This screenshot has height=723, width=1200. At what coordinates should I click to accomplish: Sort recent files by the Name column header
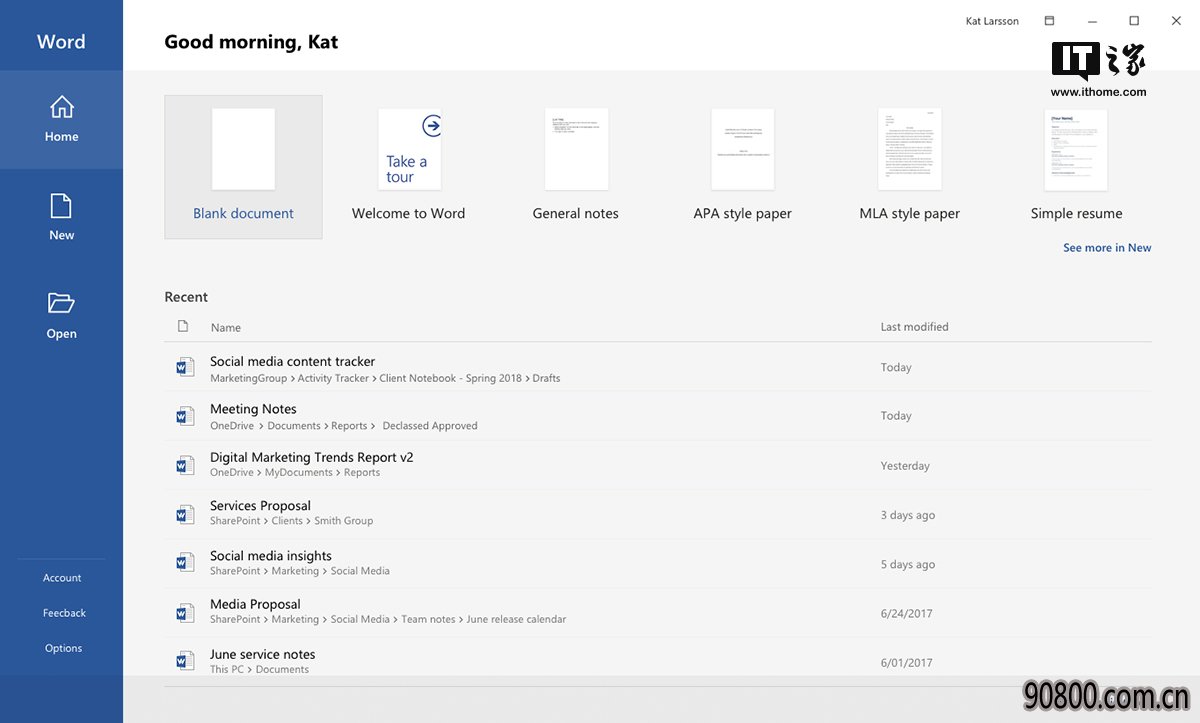[x=226, y=327]
